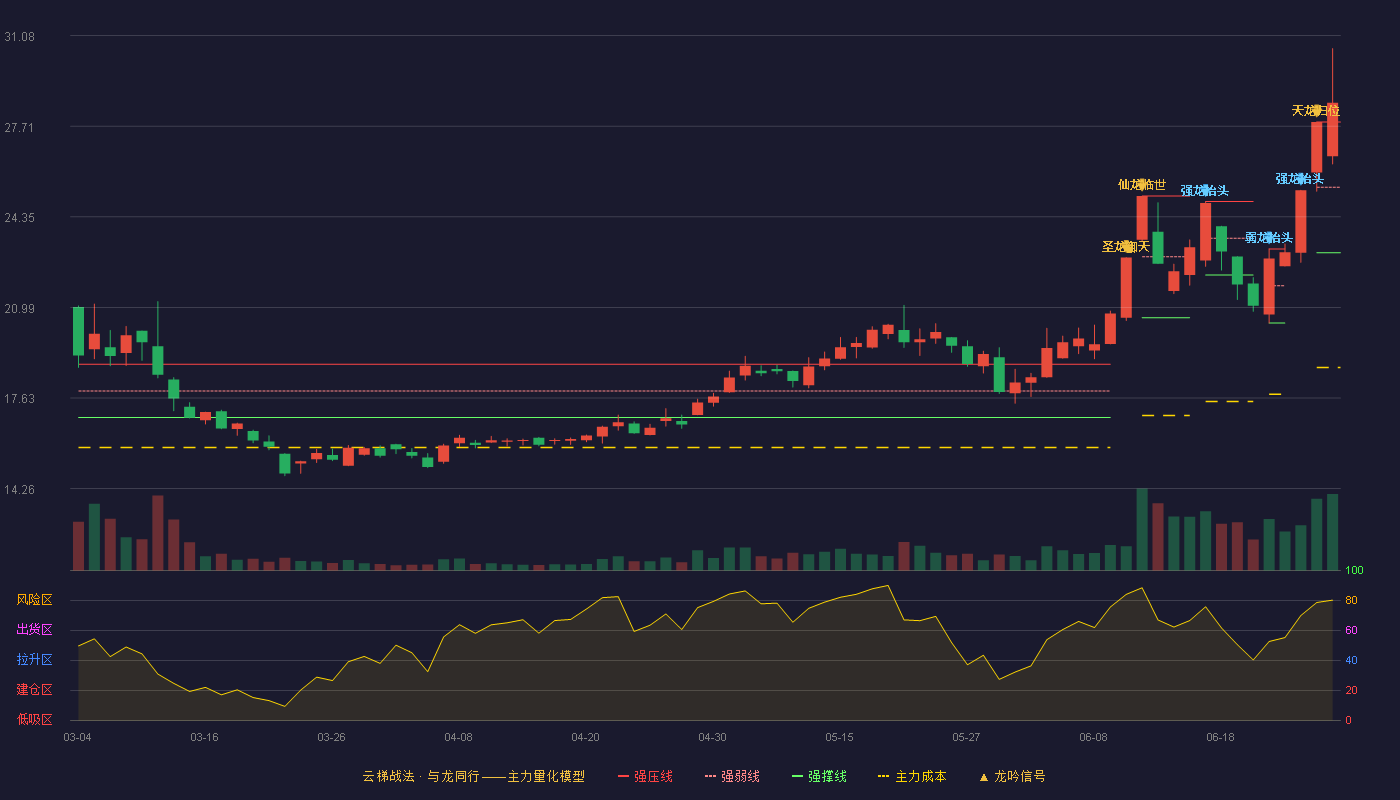
Task: Click the 80 indicator axis value
Action: [1350, 600]
